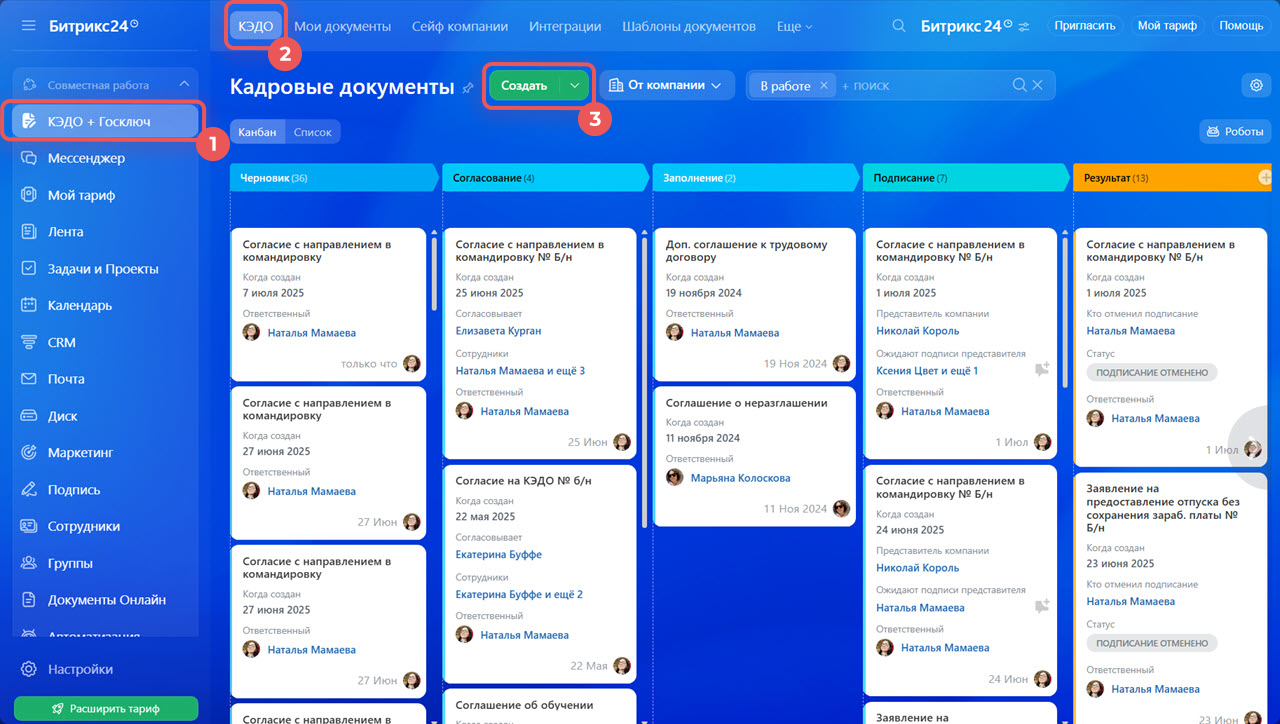Remove the В работе filter chip
1280x724 pixels.
point(824,86)
